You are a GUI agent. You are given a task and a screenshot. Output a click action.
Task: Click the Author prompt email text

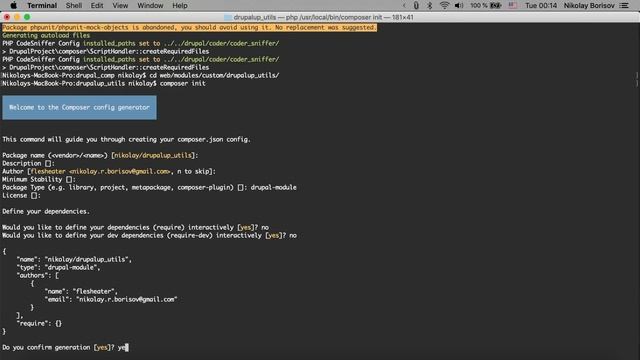tap(120, 171)
